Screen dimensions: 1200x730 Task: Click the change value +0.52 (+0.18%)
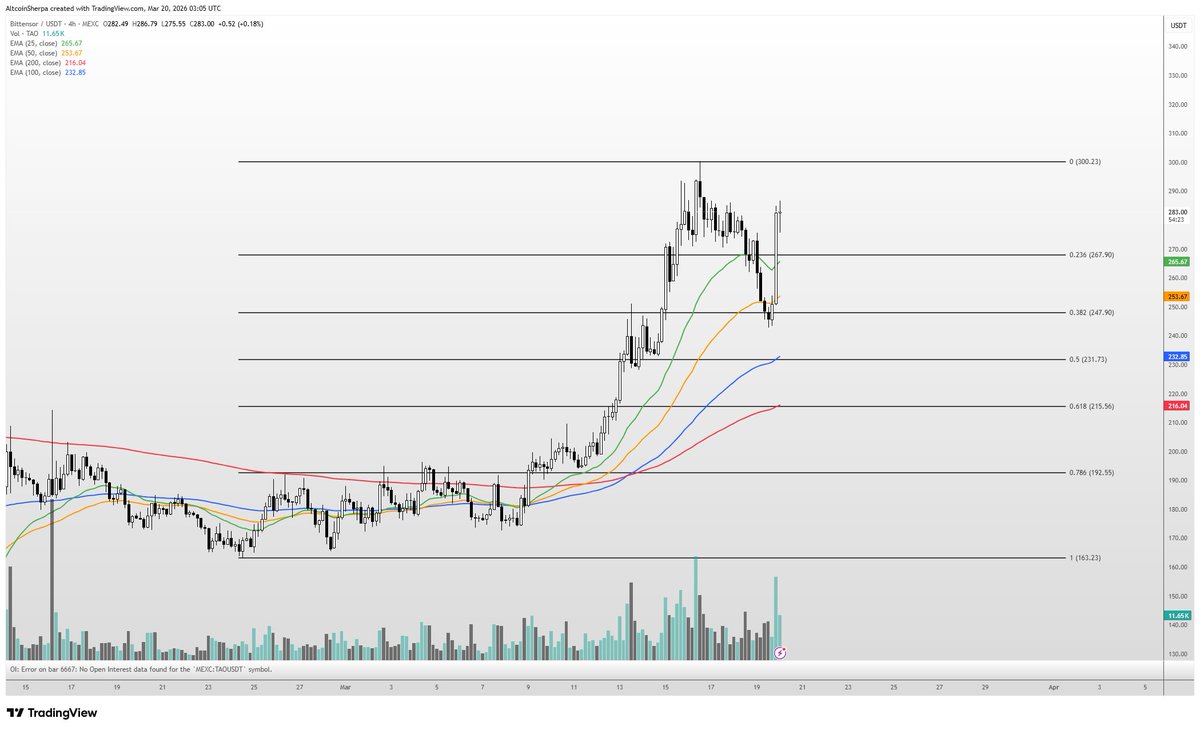tap(241, 24)
